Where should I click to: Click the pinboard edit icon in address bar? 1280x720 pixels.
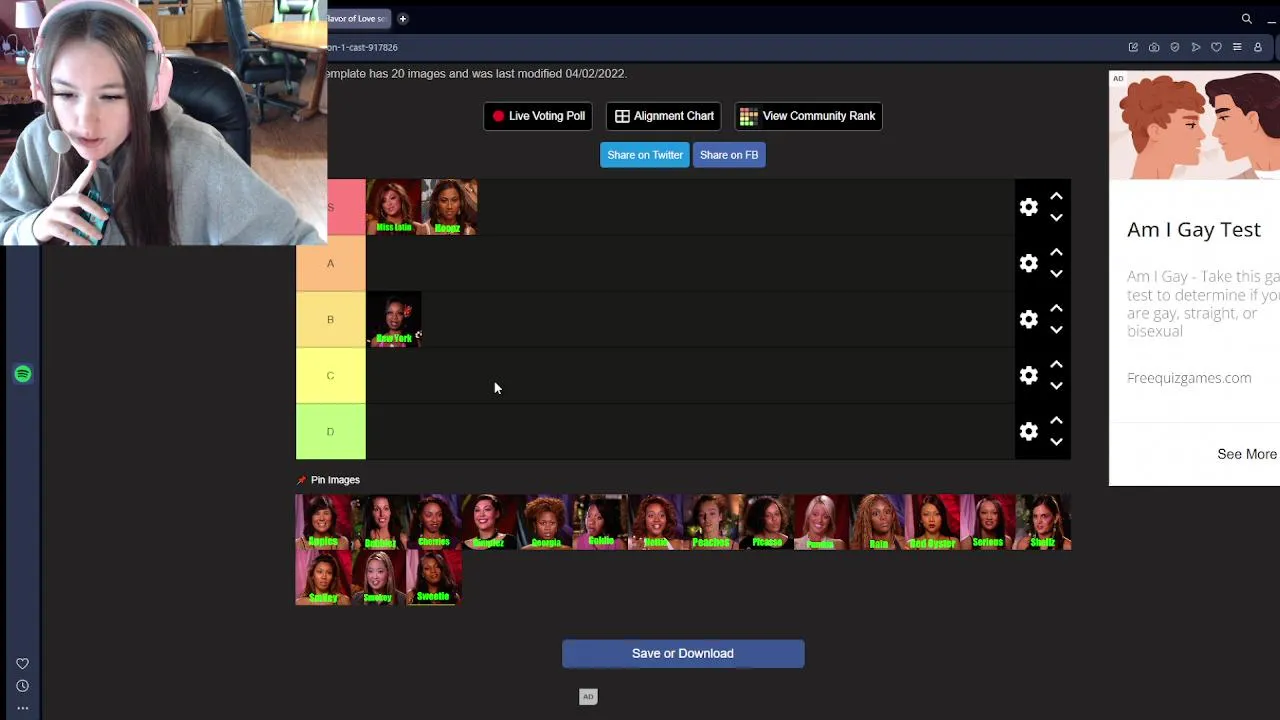pos(1133,47)
